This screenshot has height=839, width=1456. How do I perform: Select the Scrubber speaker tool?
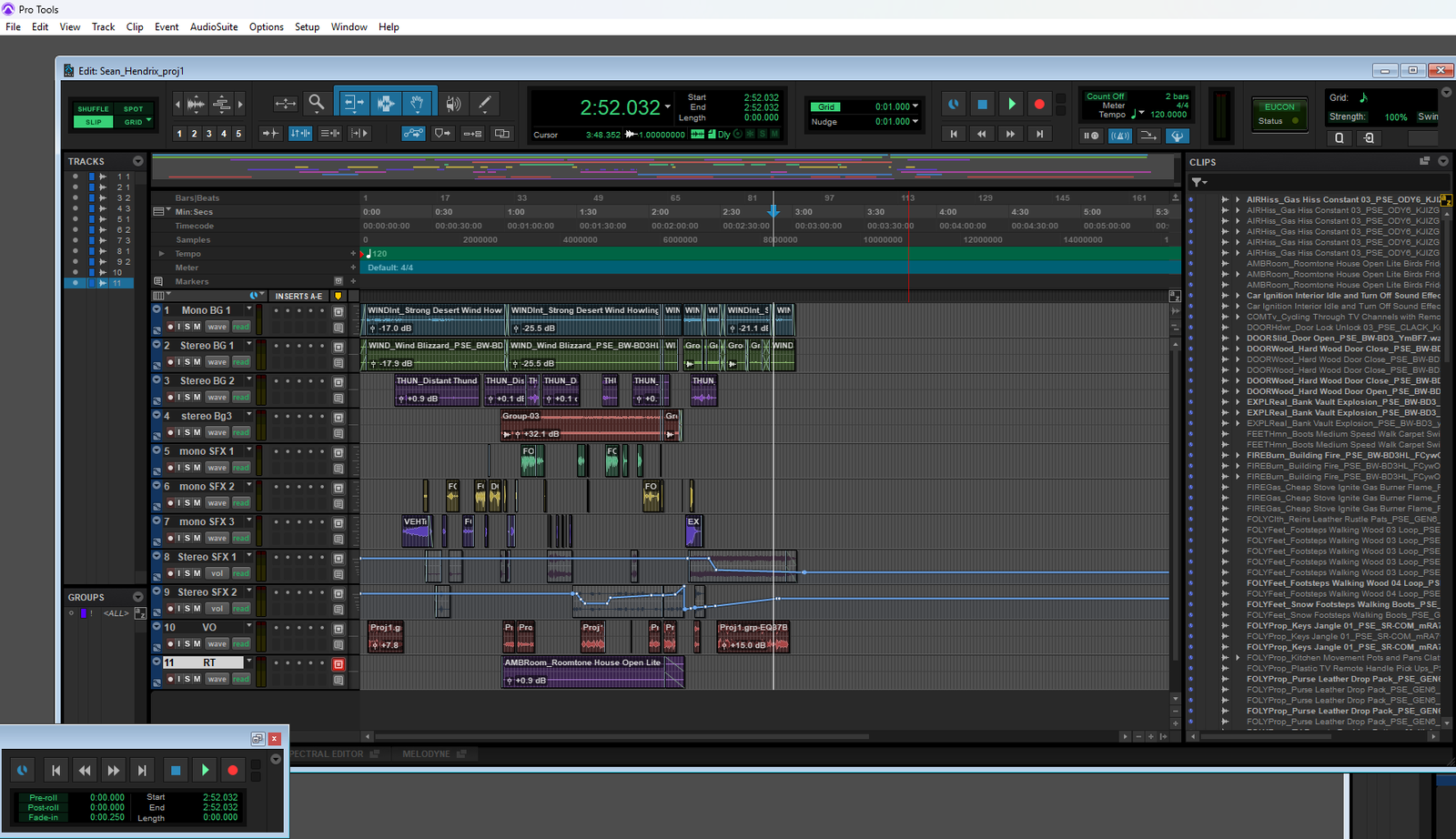453,104
